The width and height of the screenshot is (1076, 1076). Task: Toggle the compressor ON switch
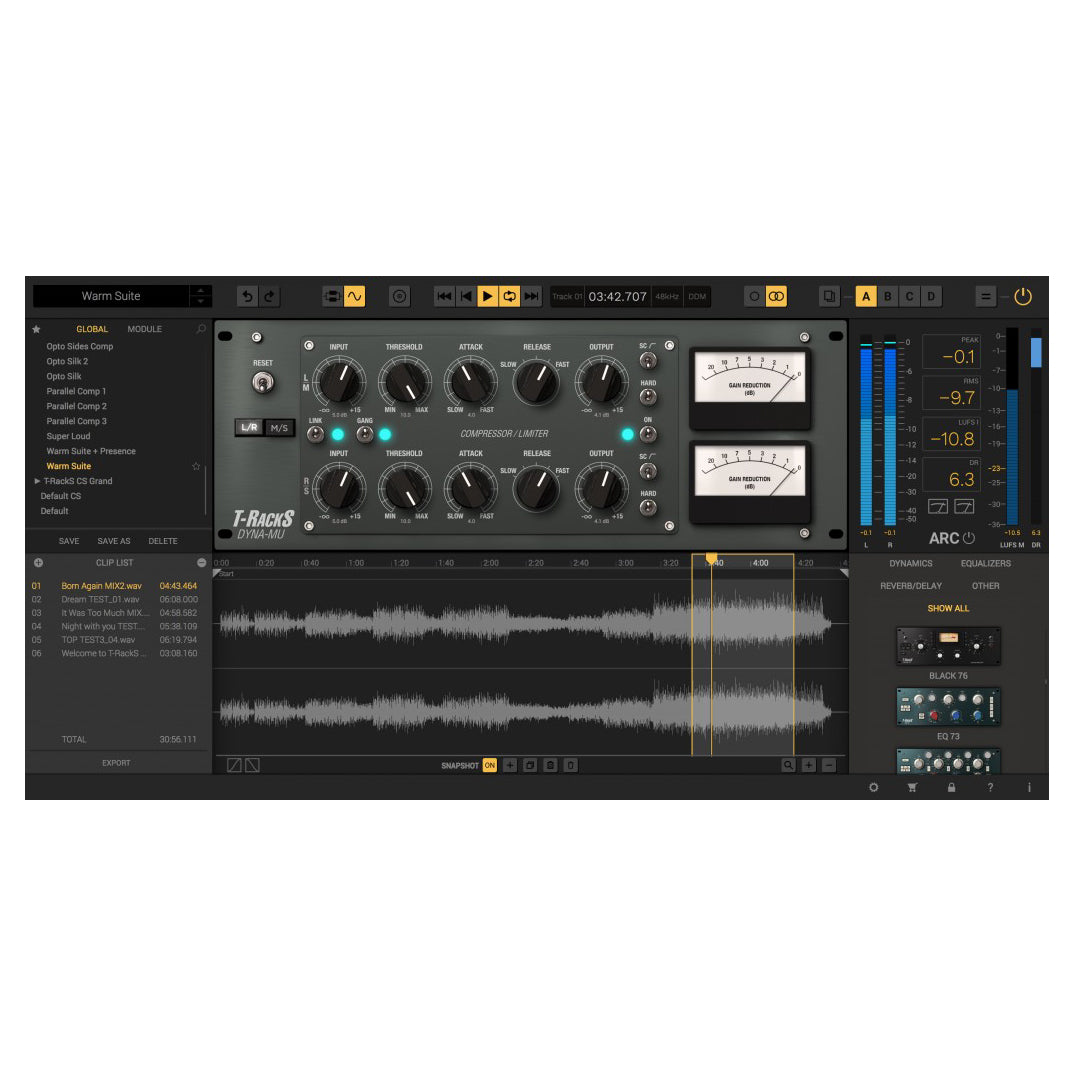pos(648,434)
